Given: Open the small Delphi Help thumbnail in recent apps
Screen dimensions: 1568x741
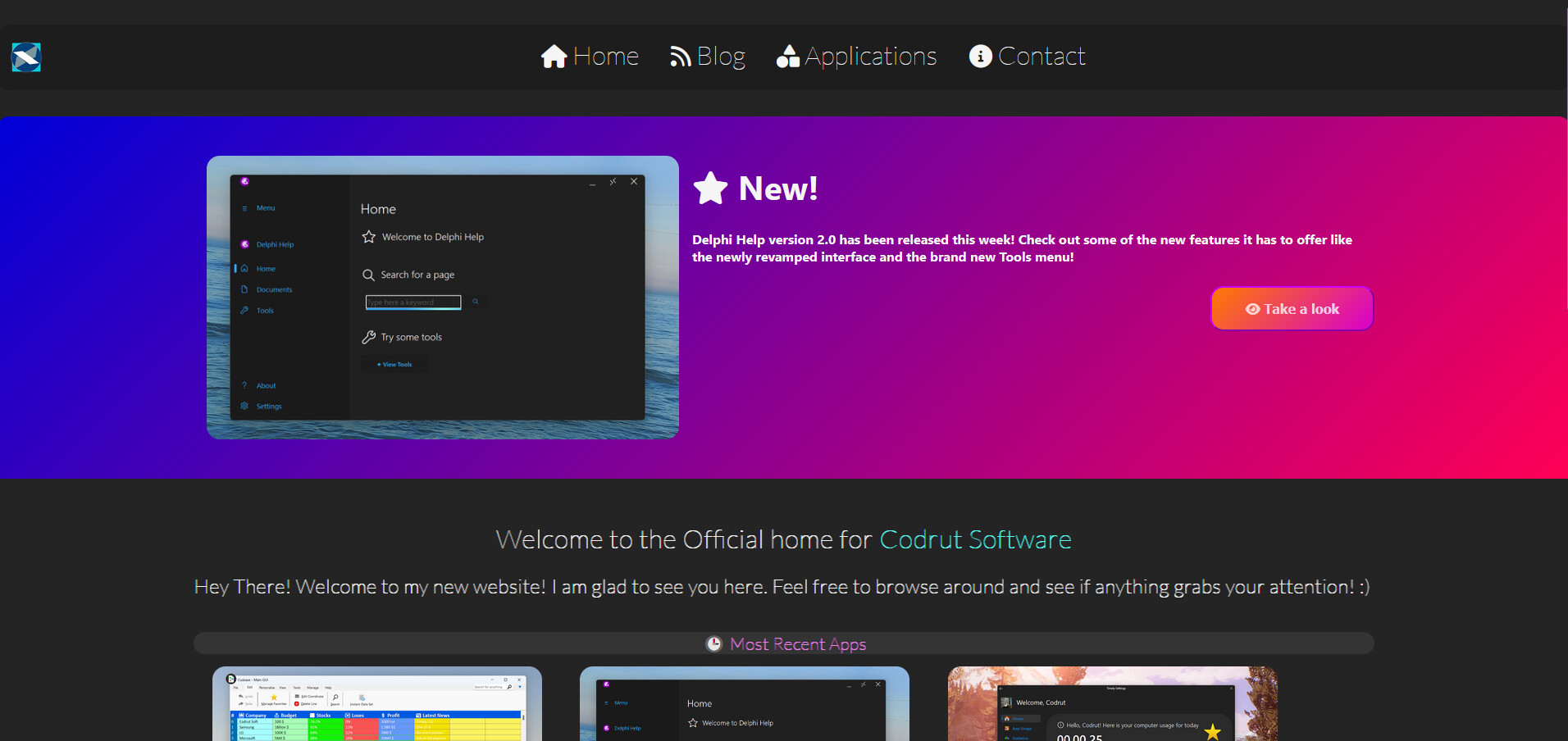Looking at the screenshot, I should tap(744, 705).
